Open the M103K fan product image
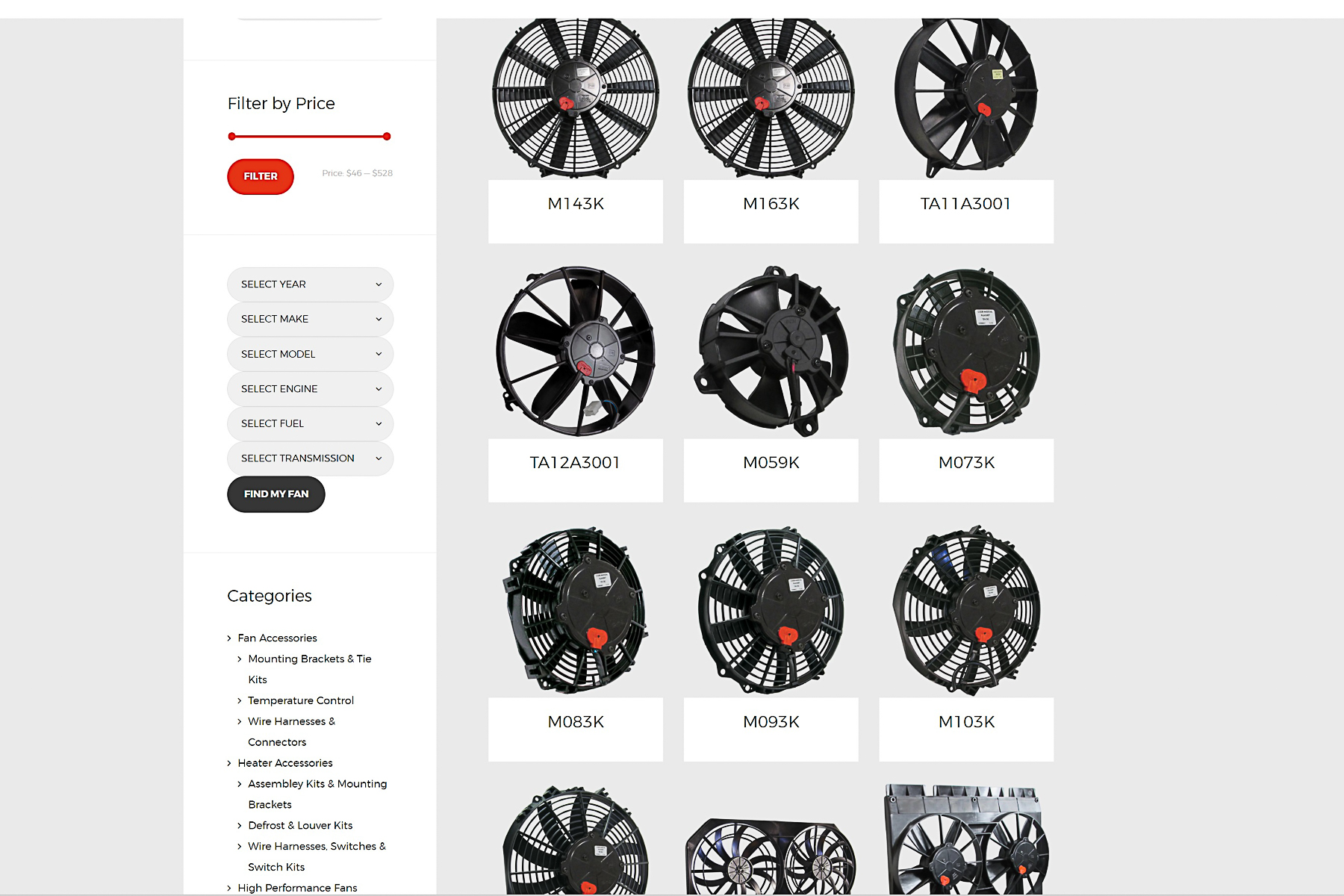Viewport: 1344px width, 896px height. pyautogui.click(x=966, y=610)
